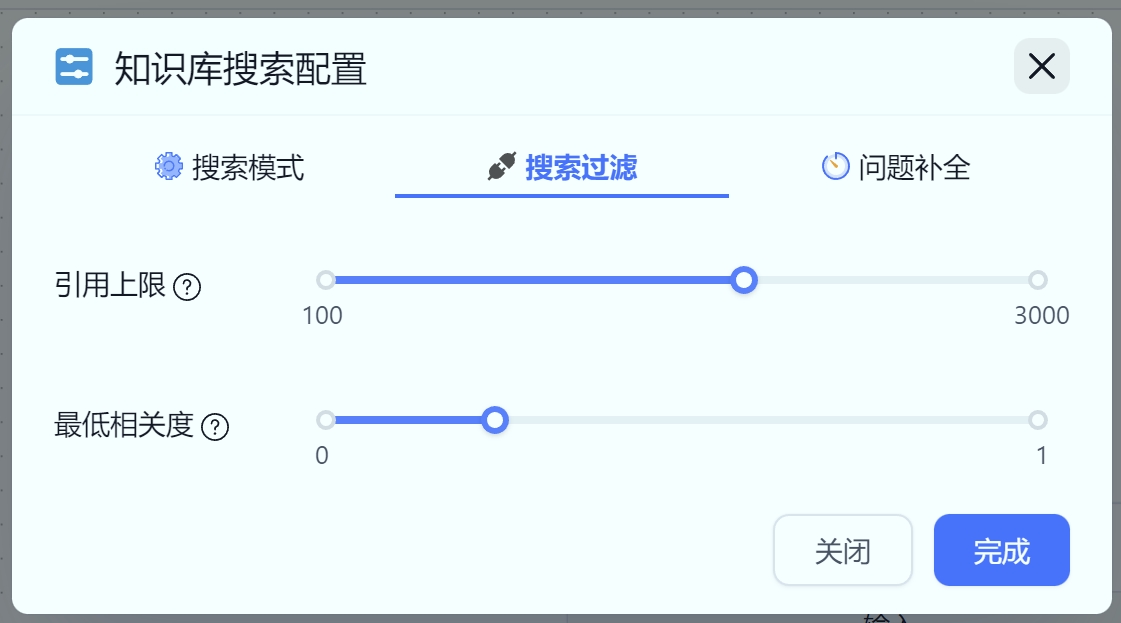Open the 问题补全 tab
1121x623 pixels.
[914, 167]
